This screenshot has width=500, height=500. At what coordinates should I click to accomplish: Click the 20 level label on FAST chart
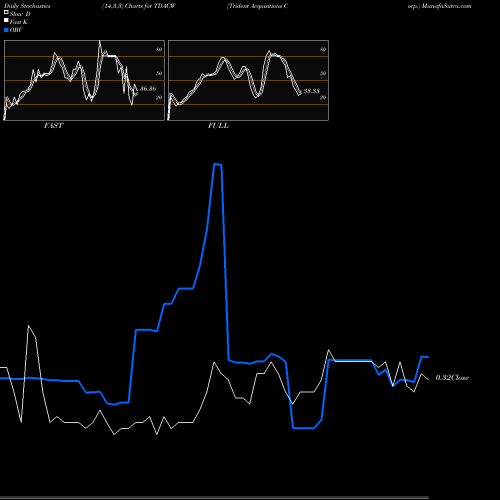point(159,97)
